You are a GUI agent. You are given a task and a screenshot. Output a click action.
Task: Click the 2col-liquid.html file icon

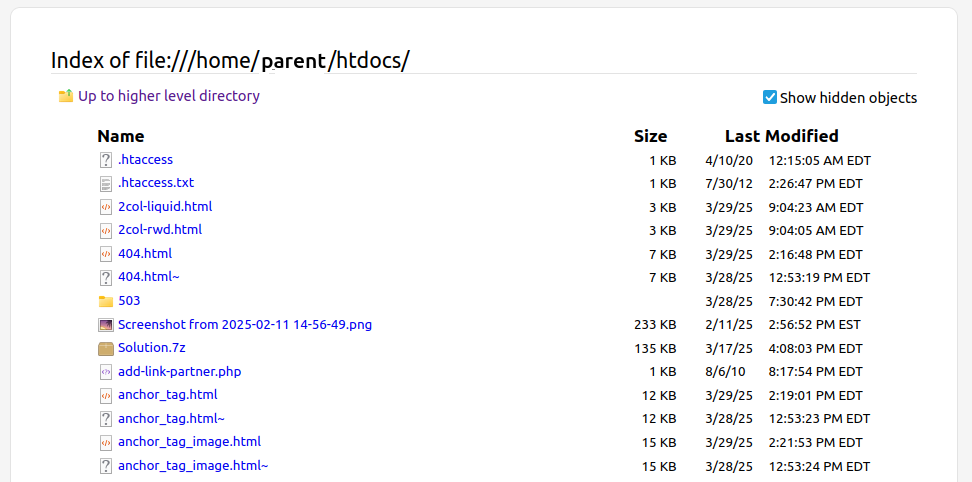point(105,207)
